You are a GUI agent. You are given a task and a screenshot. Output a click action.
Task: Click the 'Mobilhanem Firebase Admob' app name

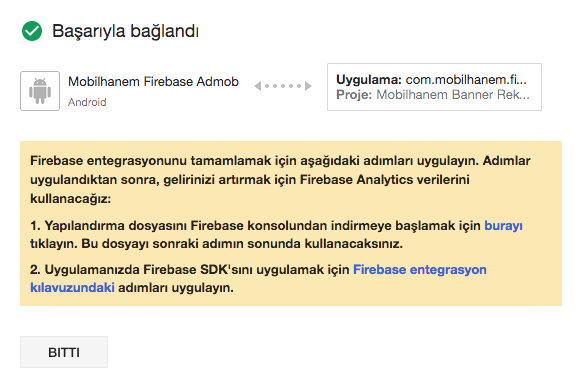(153, 81)
